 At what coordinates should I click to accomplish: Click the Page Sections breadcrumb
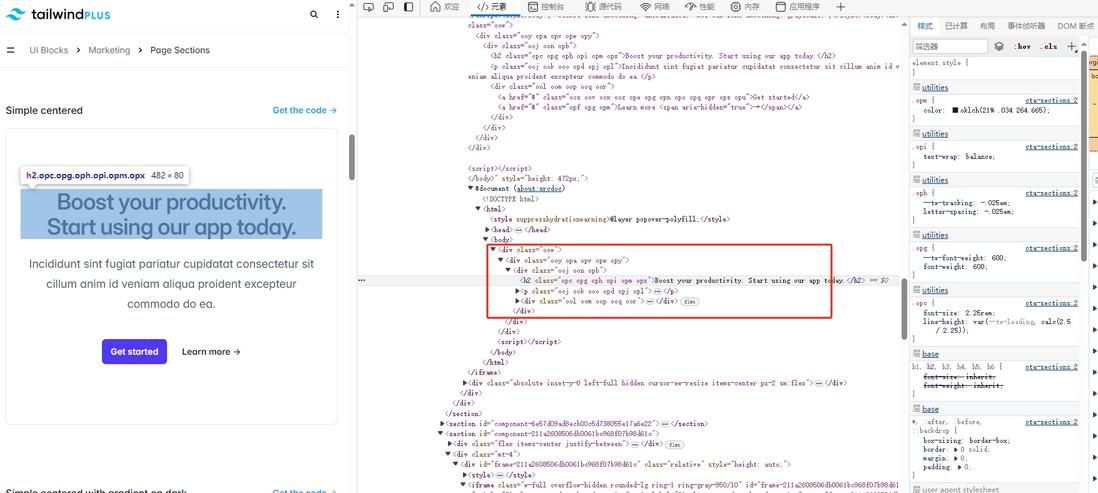coord(180,50)
